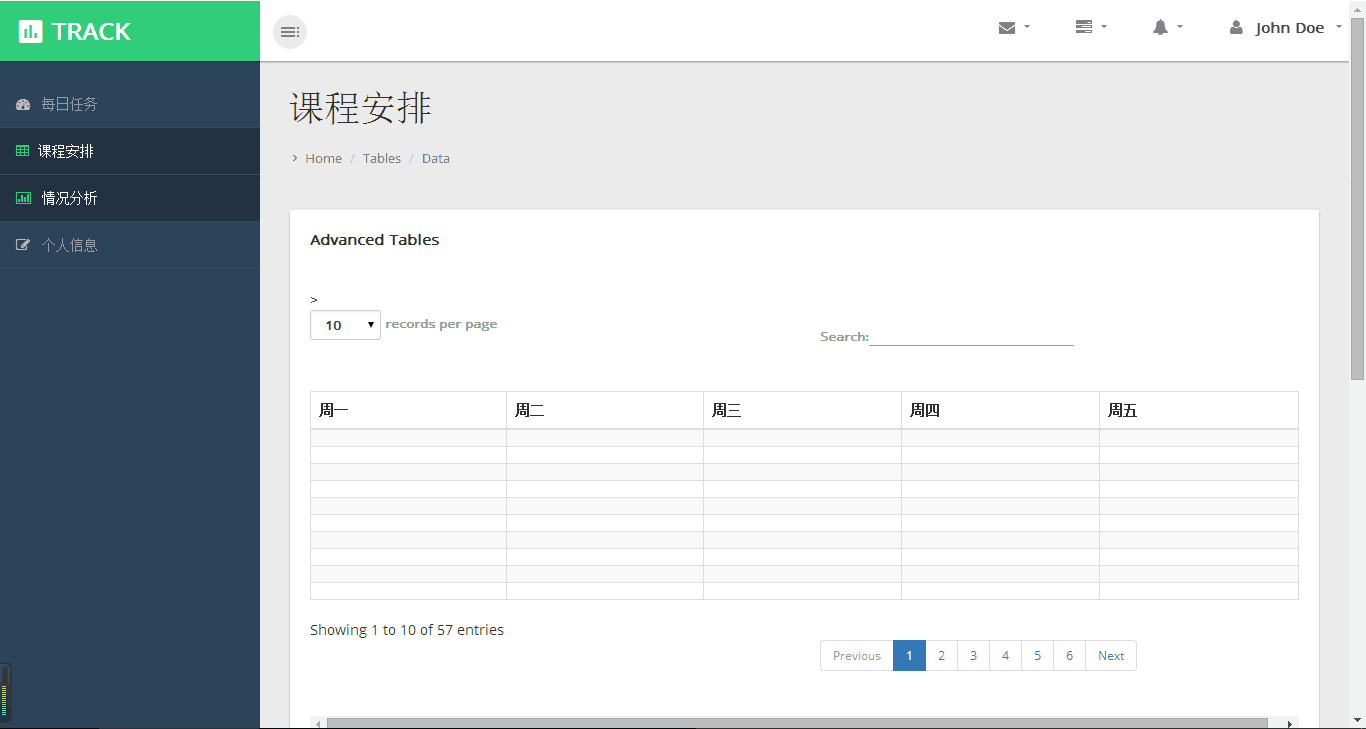This screenshot has height=729, width=1366.
Task: Click the user avatar icon beside John Doe
Action: [1236, 28]
